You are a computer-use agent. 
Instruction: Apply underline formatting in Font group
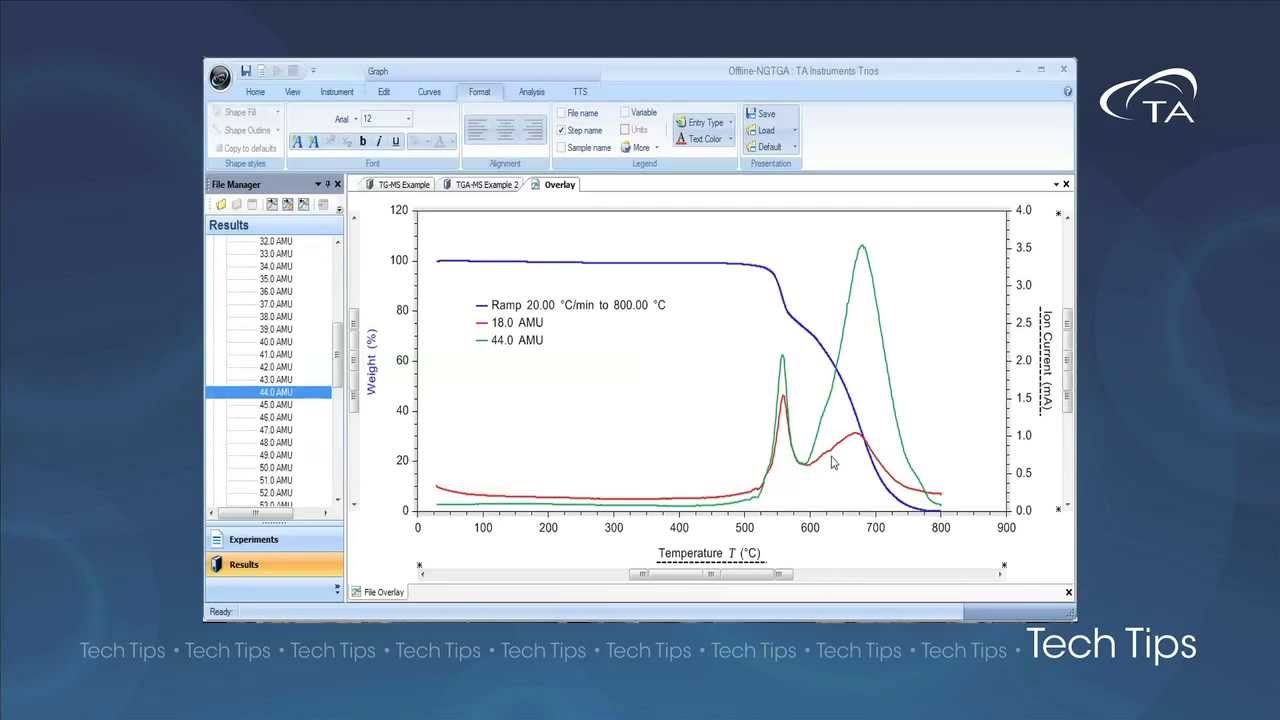(395, 142)
